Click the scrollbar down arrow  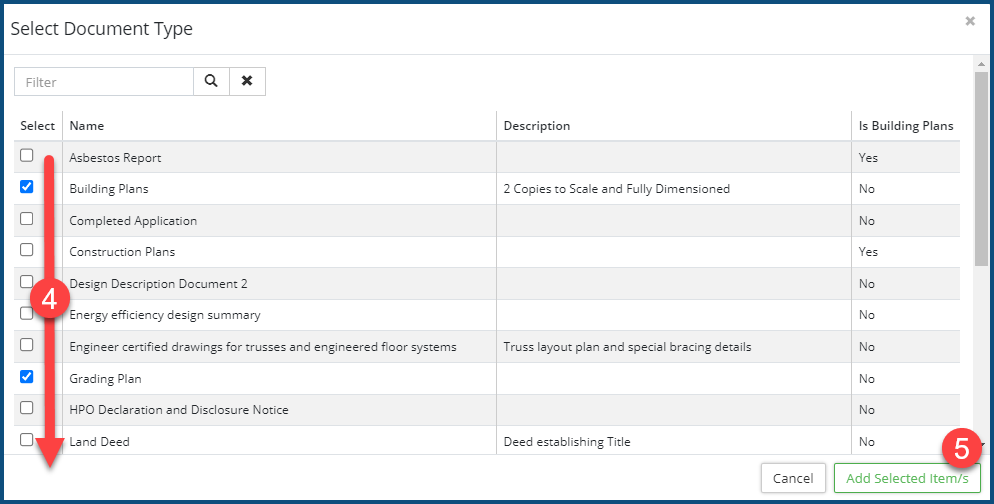point(982,446)
